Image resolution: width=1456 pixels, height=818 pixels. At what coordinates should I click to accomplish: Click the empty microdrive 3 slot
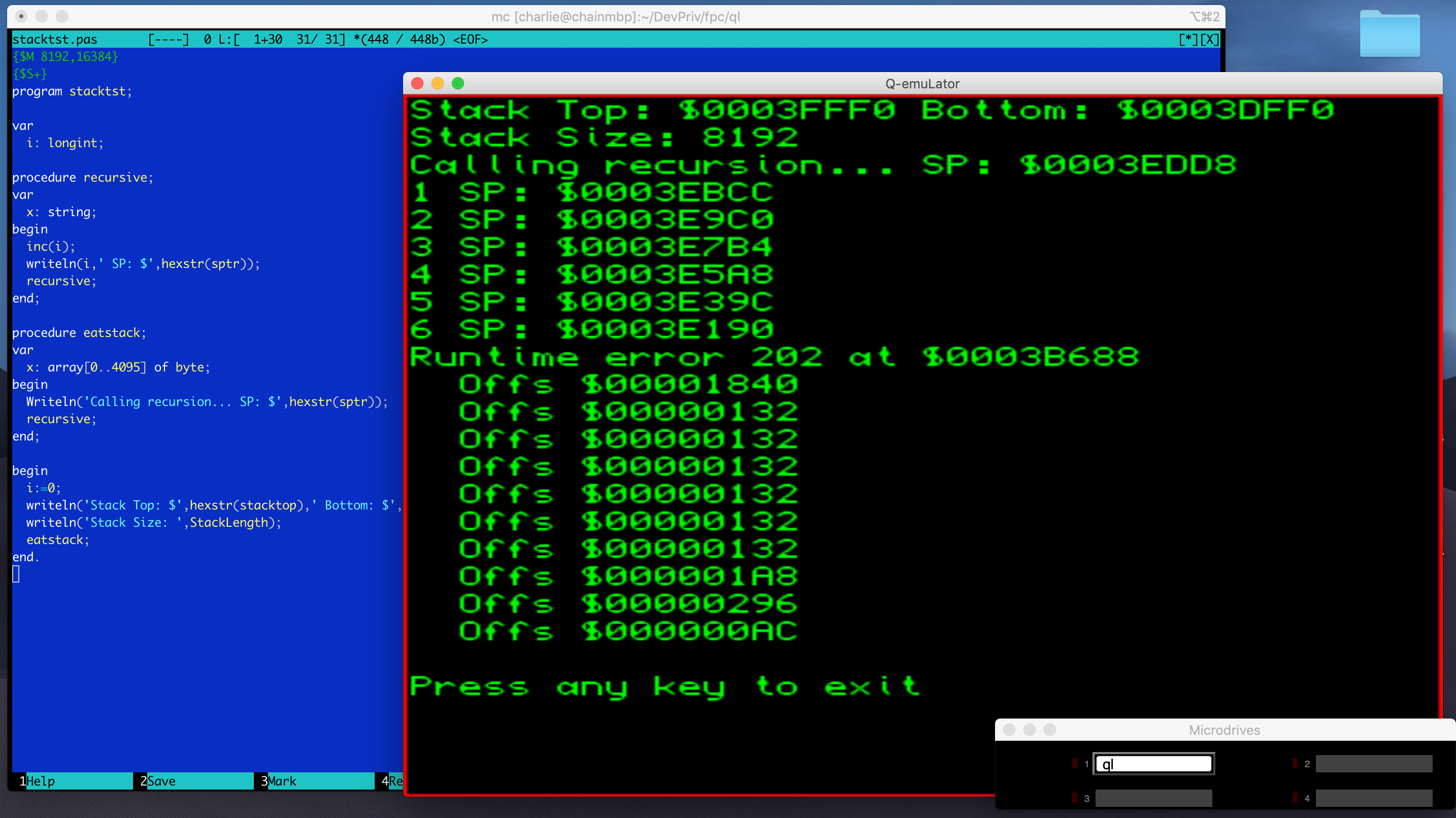coord(1153,798)
